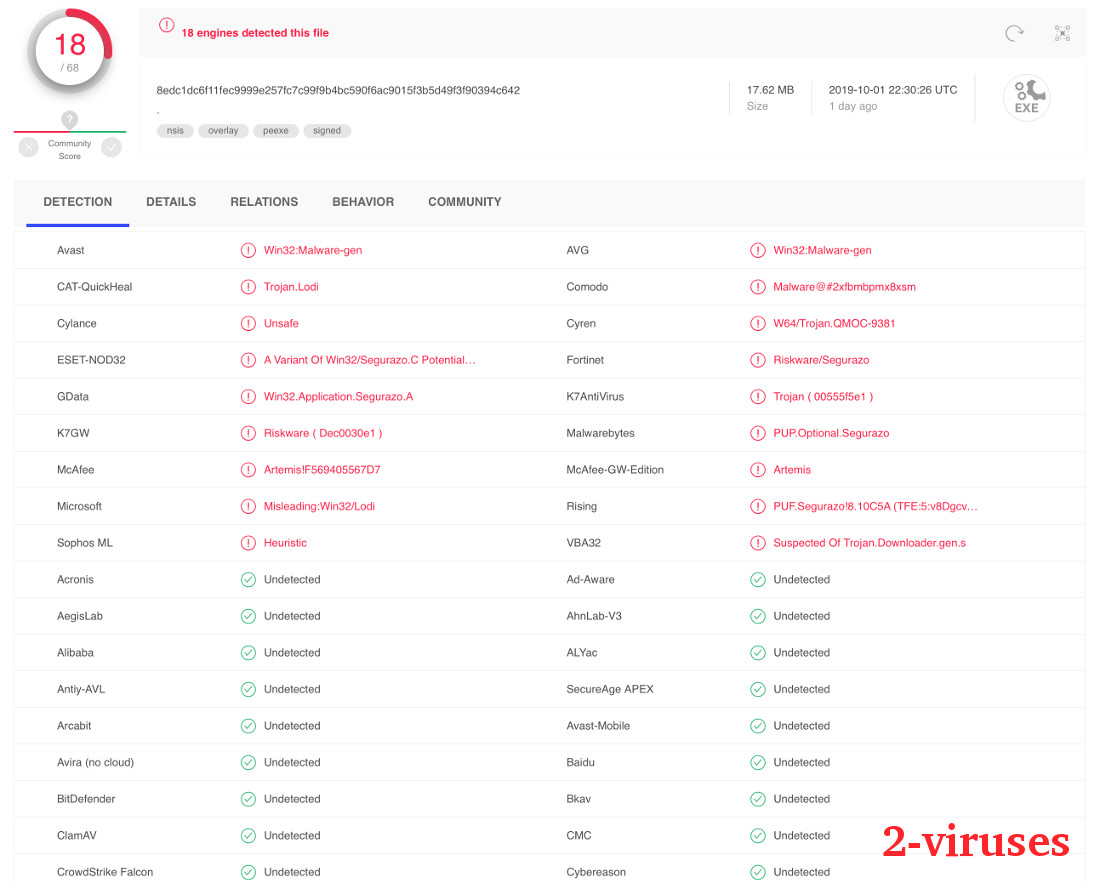Viewport: 1100px width, 883px height.
Task: Click '18 engines detected this file' text
Action: [255, 33]
